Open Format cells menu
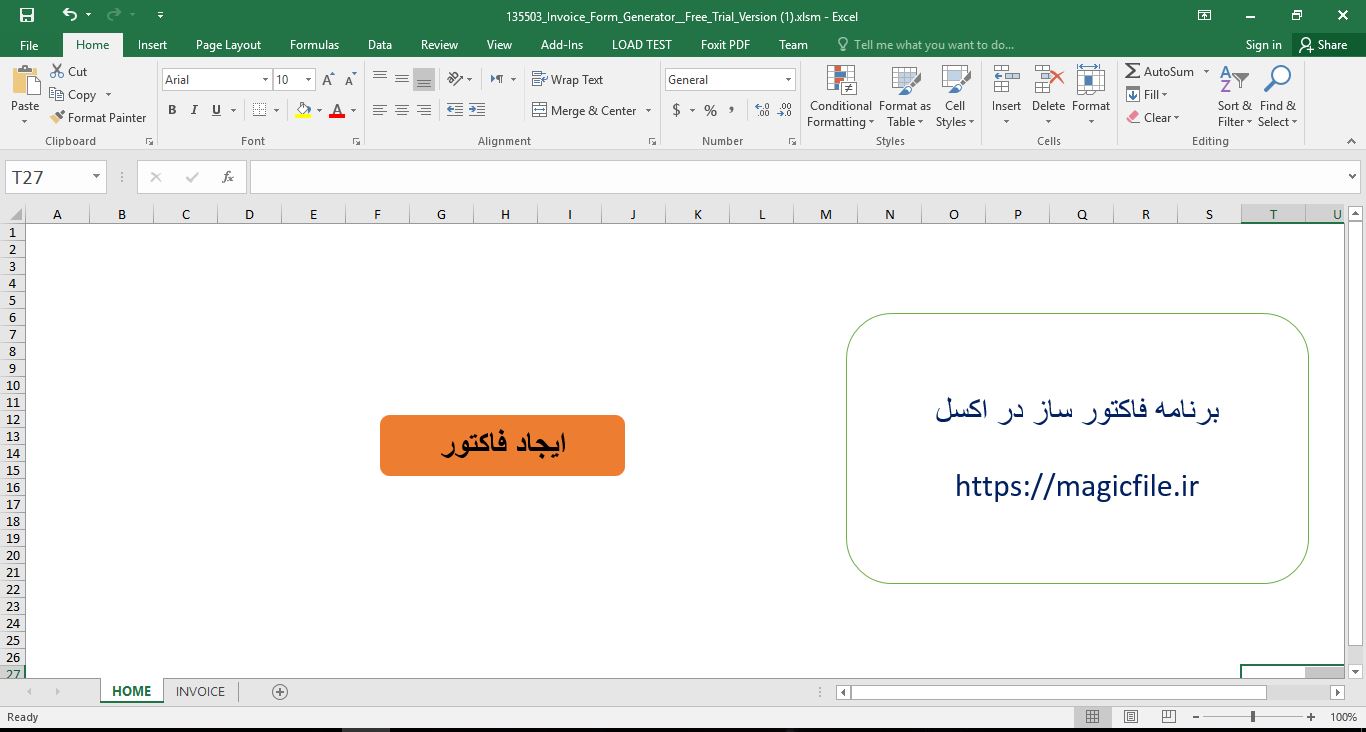The width and height of the screenshot is (1366, 732). [1091, 97]
